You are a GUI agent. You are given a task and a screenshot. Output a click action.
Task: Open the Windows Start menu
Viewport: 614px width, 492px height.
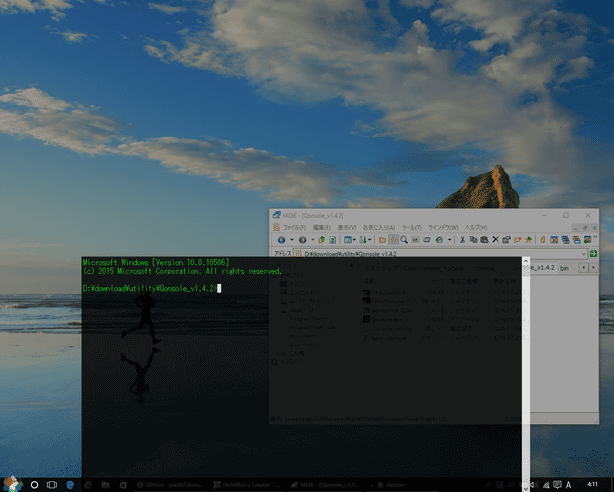(12, 484)
